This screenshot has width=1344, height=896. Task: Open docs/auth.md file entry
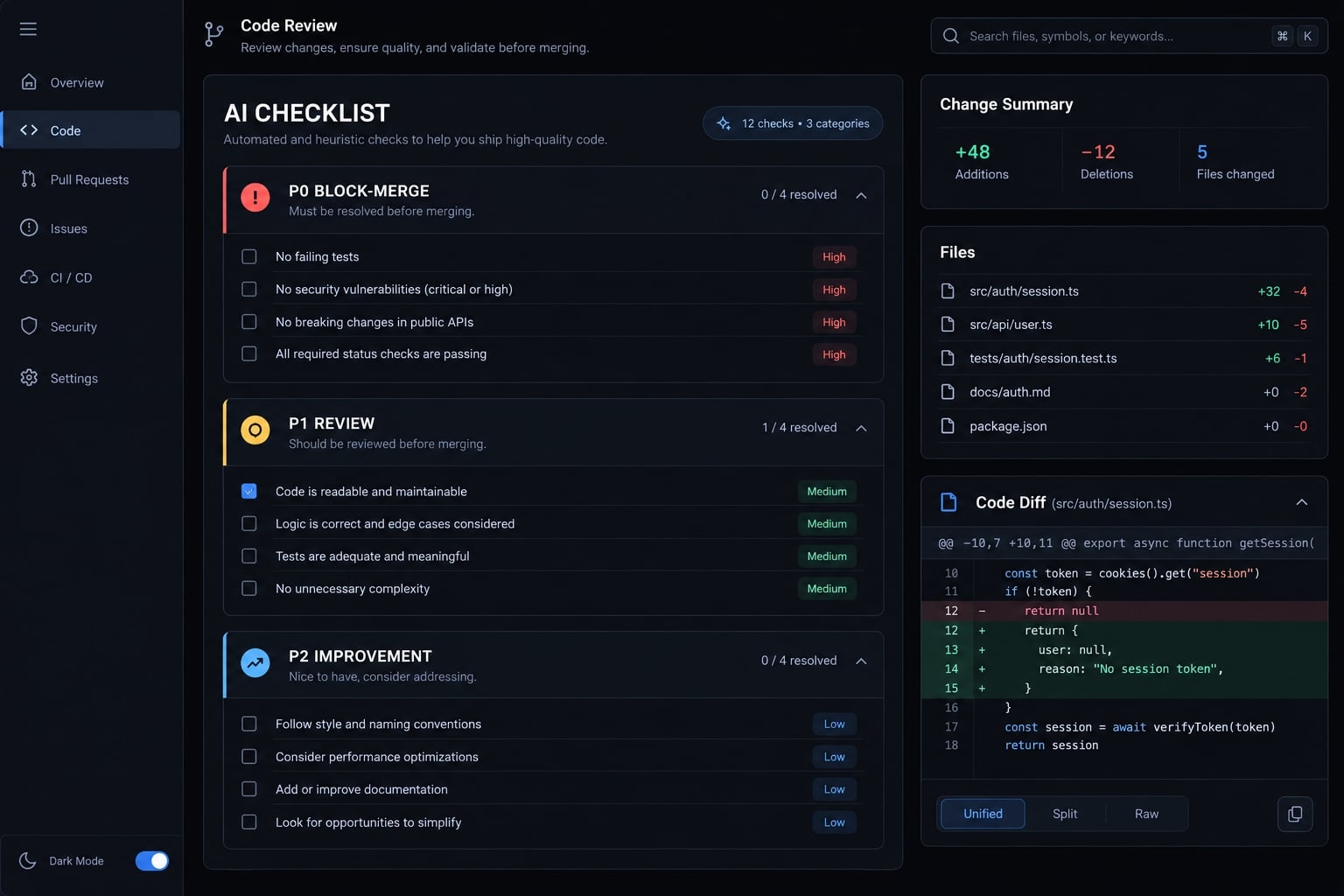[1124, 392]
